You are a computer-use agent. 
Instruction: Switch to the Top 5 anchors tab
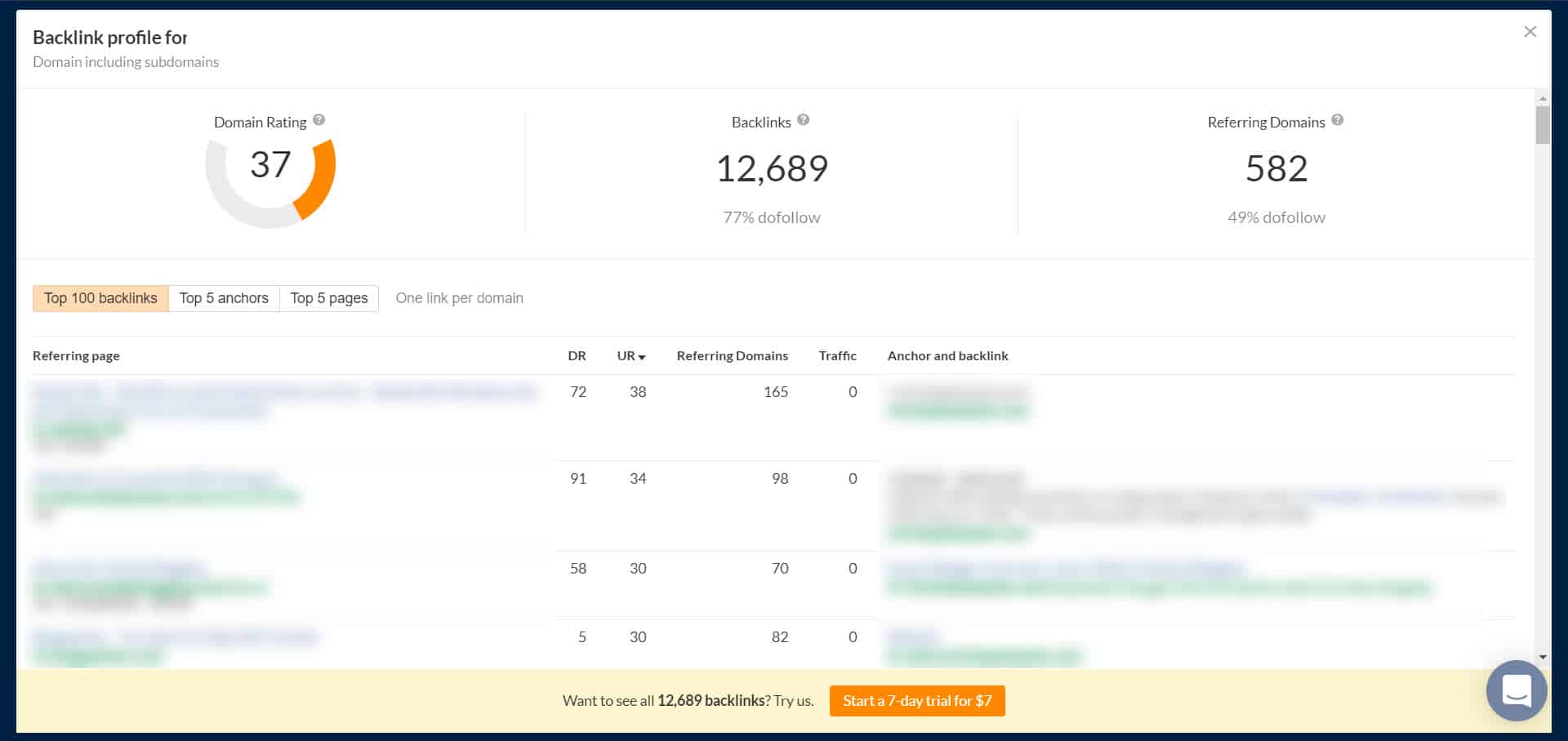(x=224, y=297)
